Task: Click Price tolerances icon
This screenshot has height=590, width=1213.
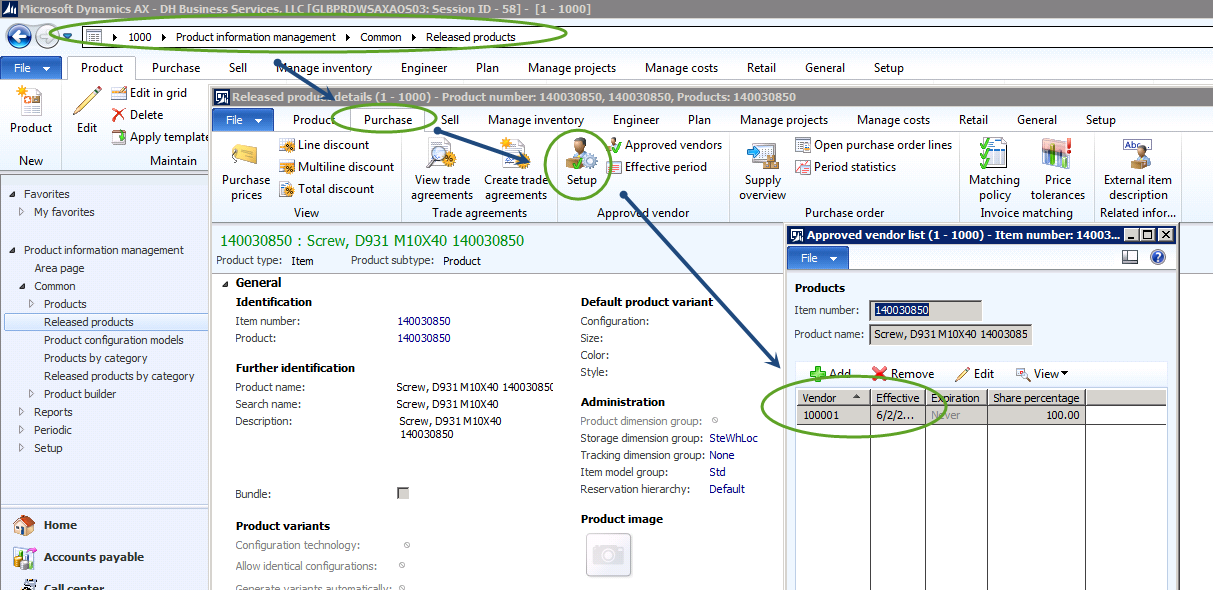Action: 1058,171
